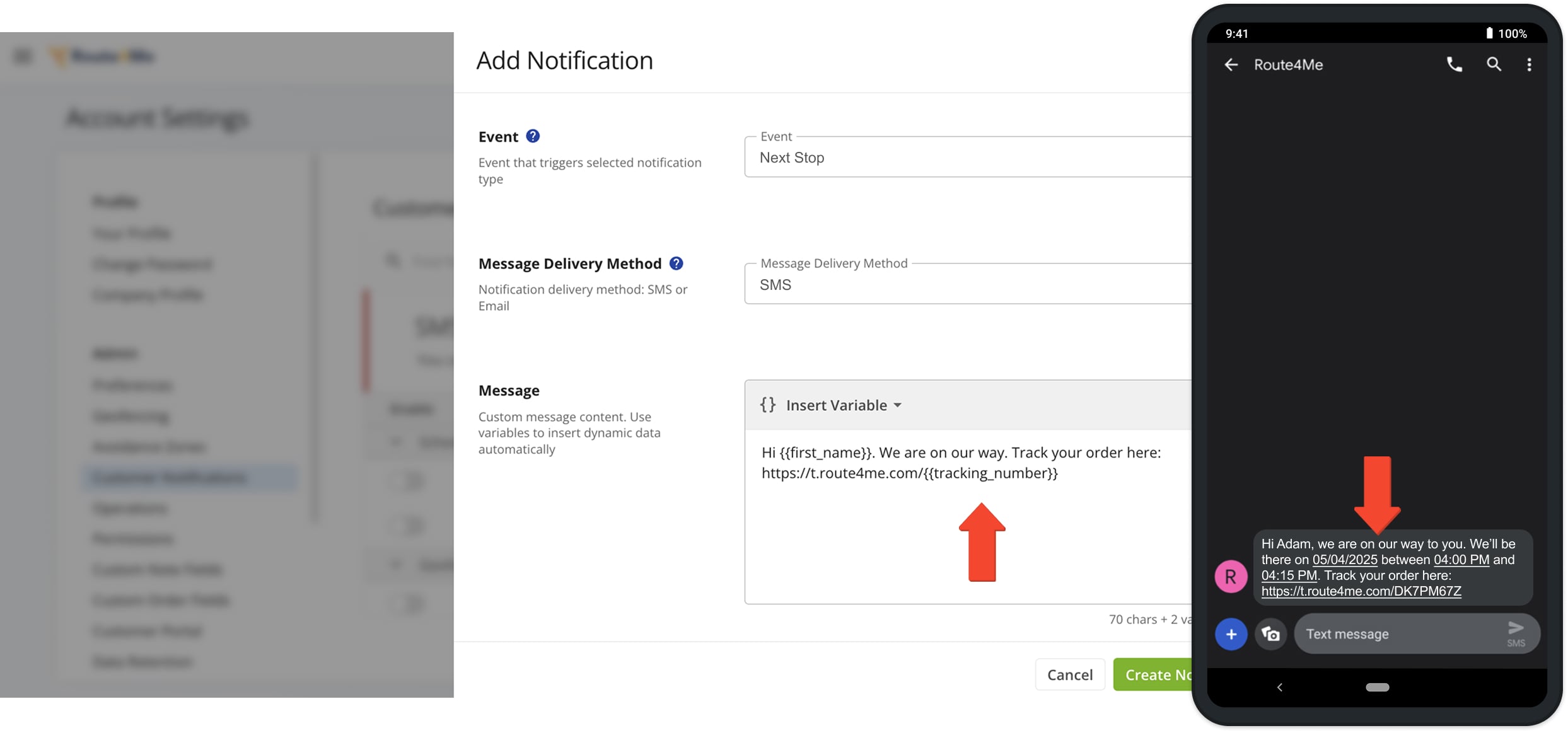Tap the 04:15 PM time link
Screen dimensions: 1568x733
click(1289, 575)
